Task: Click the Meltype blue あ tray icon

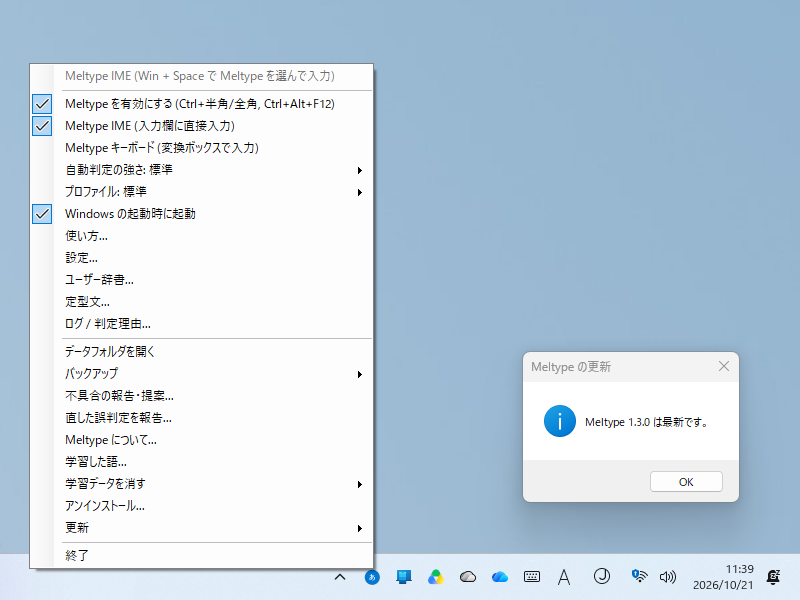Action: [x=372, y=577]
